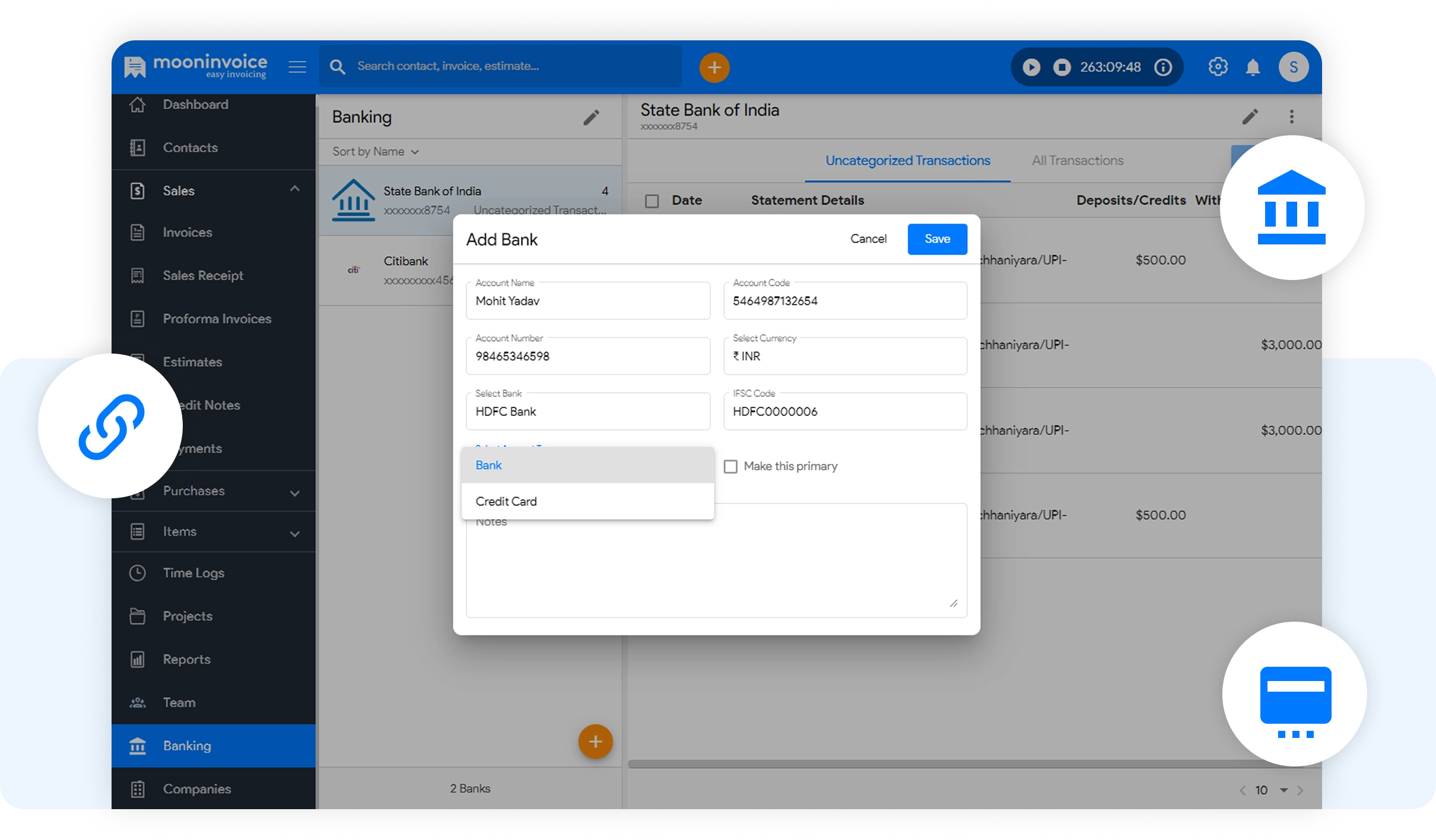The image size is (1436, 840).
Task: Click the orange plus button in header
Action: click(714, 67)
